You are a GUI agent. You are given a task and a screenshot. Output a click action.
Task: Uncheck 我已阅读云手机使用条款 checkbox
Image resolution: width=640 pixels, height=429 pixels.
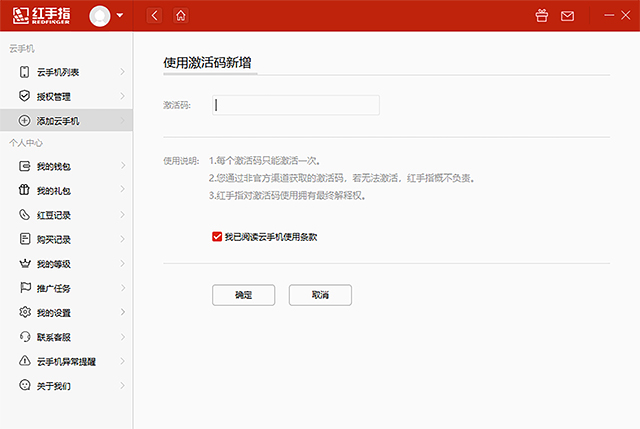(216, 237)
